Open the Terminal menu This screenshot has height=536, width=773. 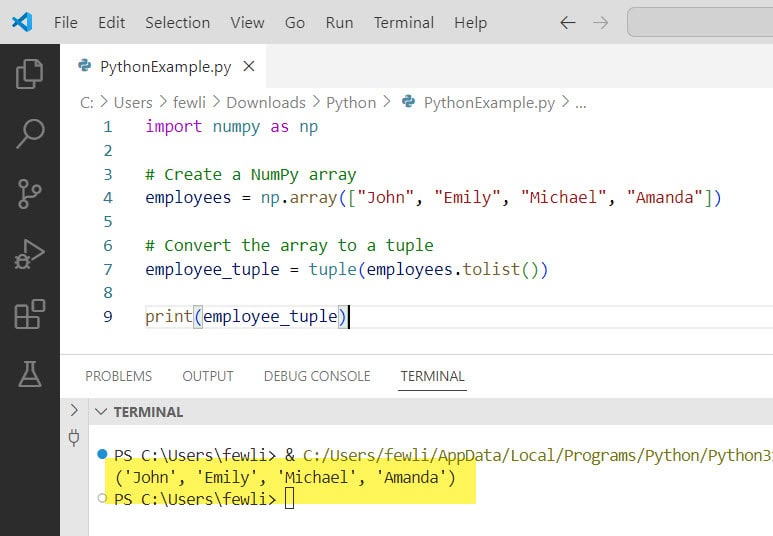point(404,23)
